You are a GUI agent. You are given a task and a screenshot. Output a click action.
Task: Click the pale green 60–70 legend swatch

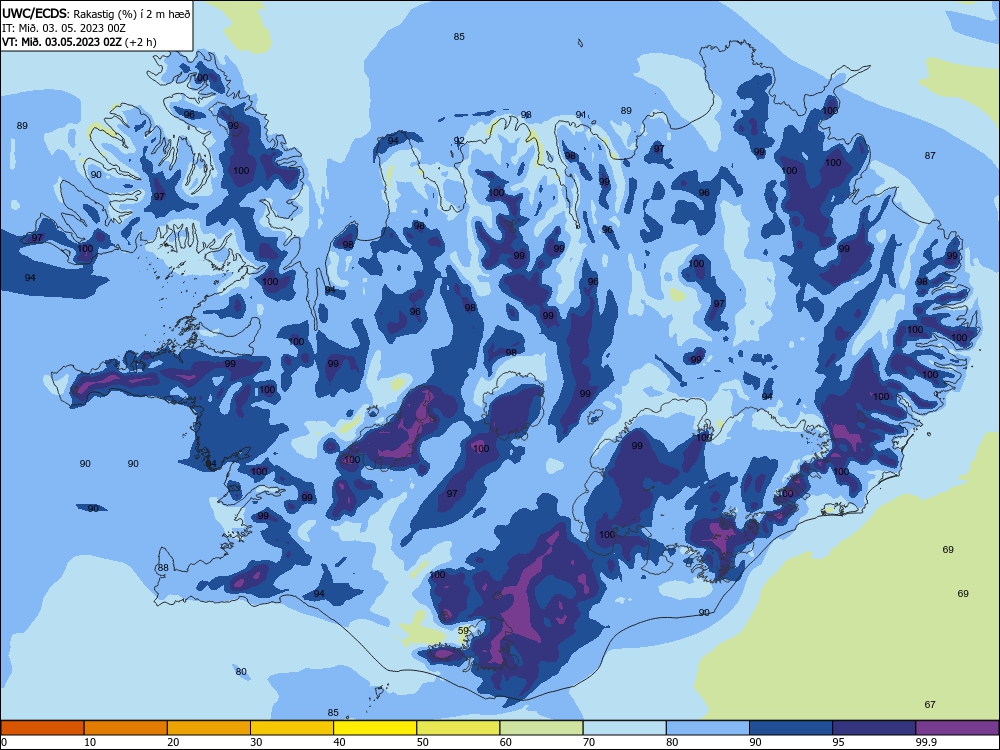tap(541, 728)
